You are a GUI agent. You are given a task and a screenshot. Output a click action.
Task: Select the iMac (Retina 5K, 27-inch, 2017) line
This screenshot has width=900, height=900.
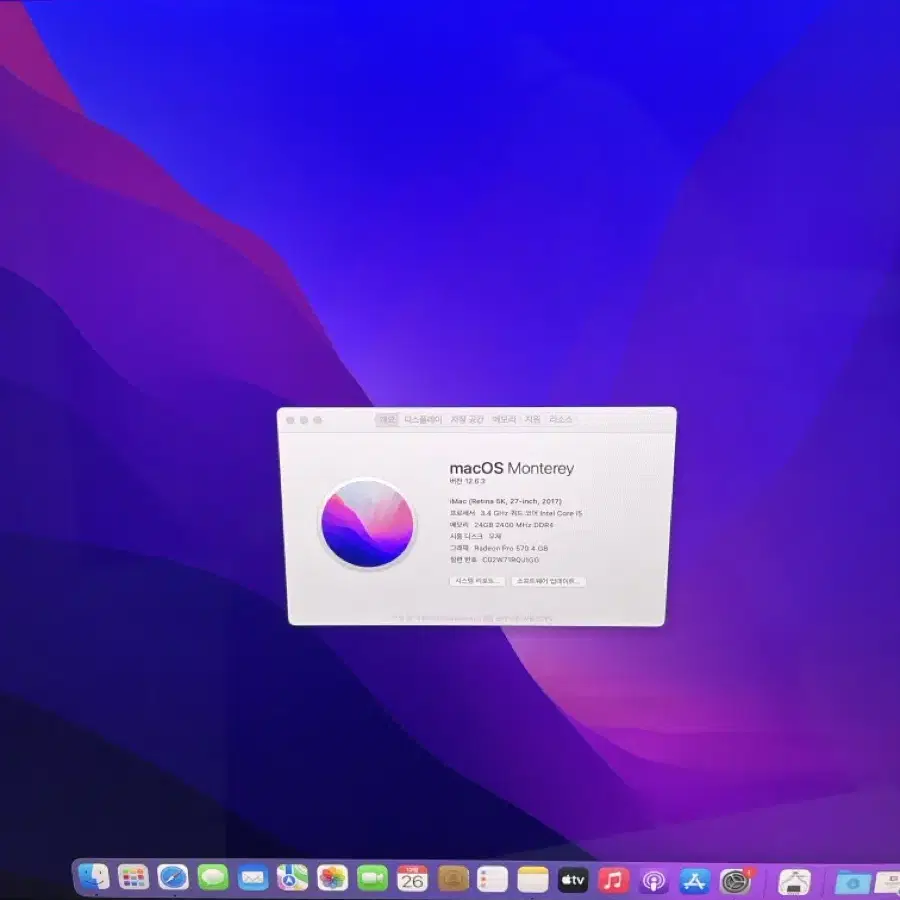(x=505, y=501)
